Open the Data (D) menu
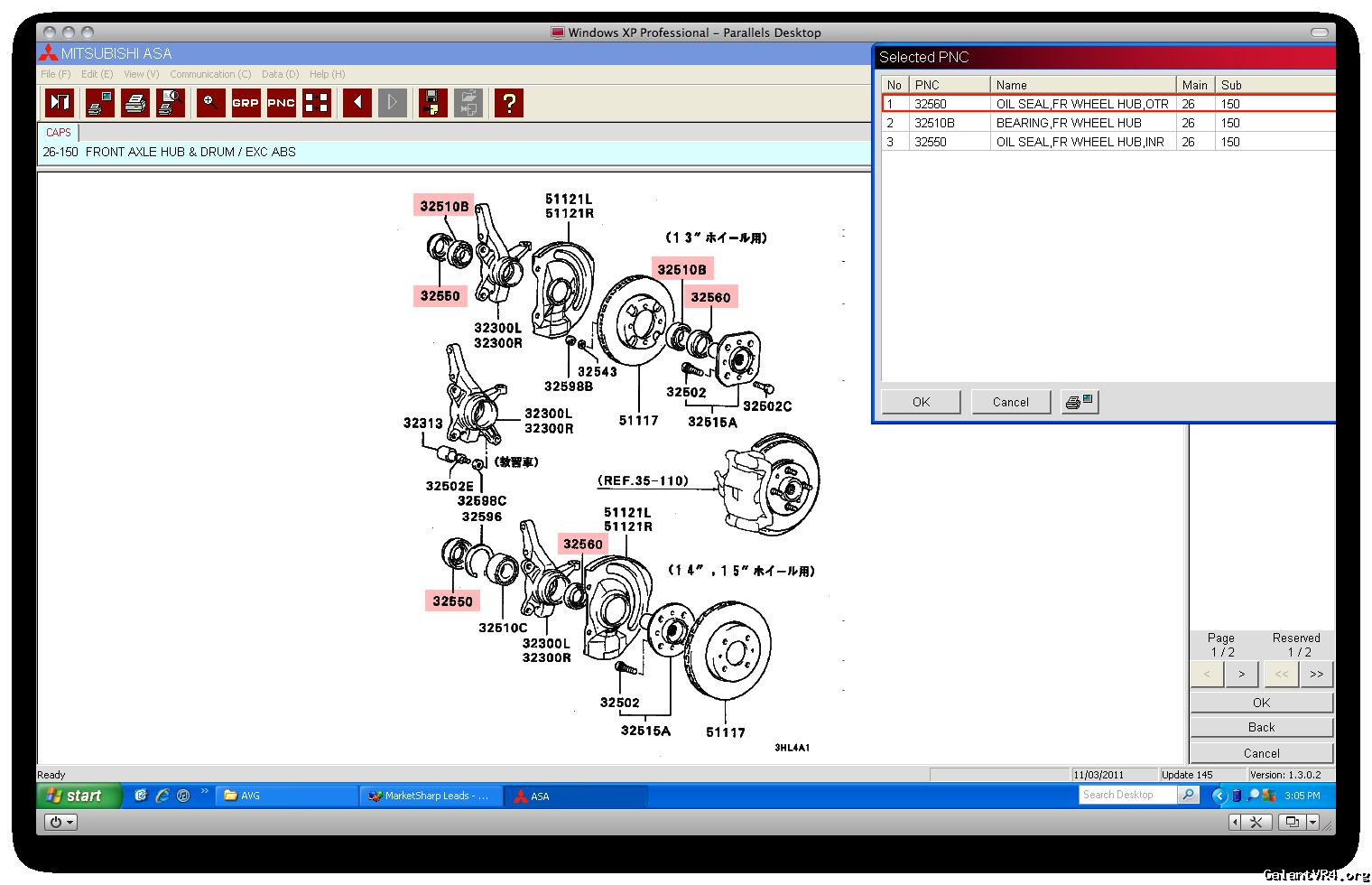 [280, 74]
